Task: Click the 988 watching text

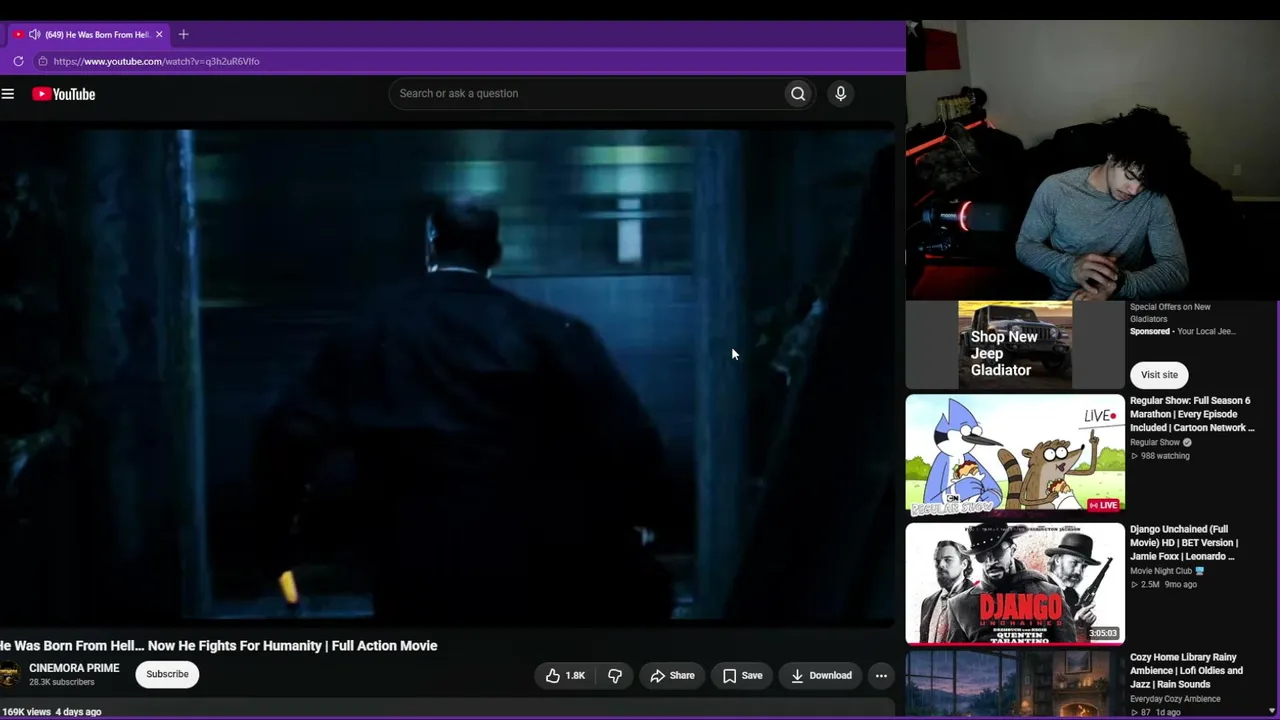Action: [1160, 456]
